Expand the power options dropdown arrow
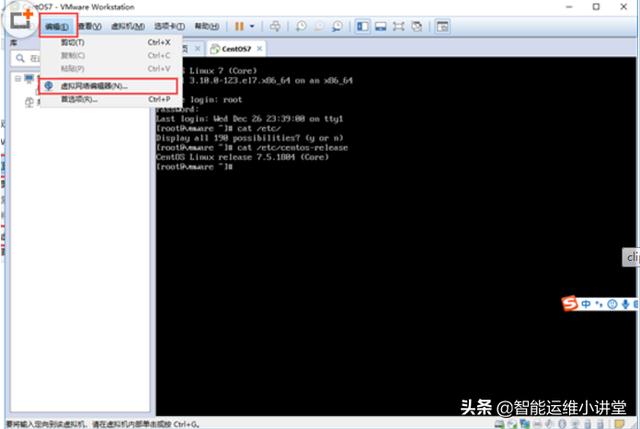Viewport: 640px width, 429px height. coord(252,27)
